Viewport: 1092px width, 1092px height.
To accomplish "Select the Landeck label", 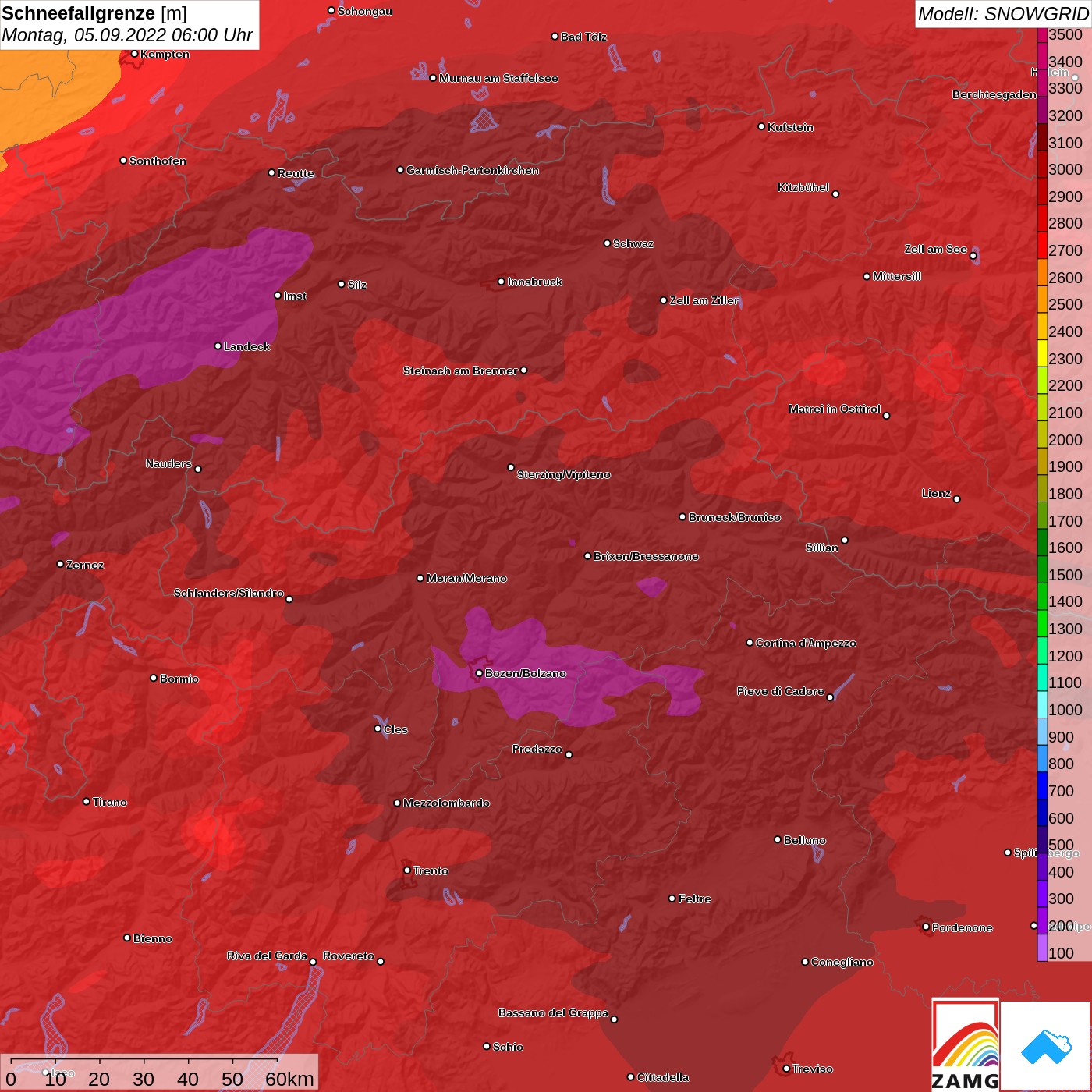I will (x=246, y=346).
